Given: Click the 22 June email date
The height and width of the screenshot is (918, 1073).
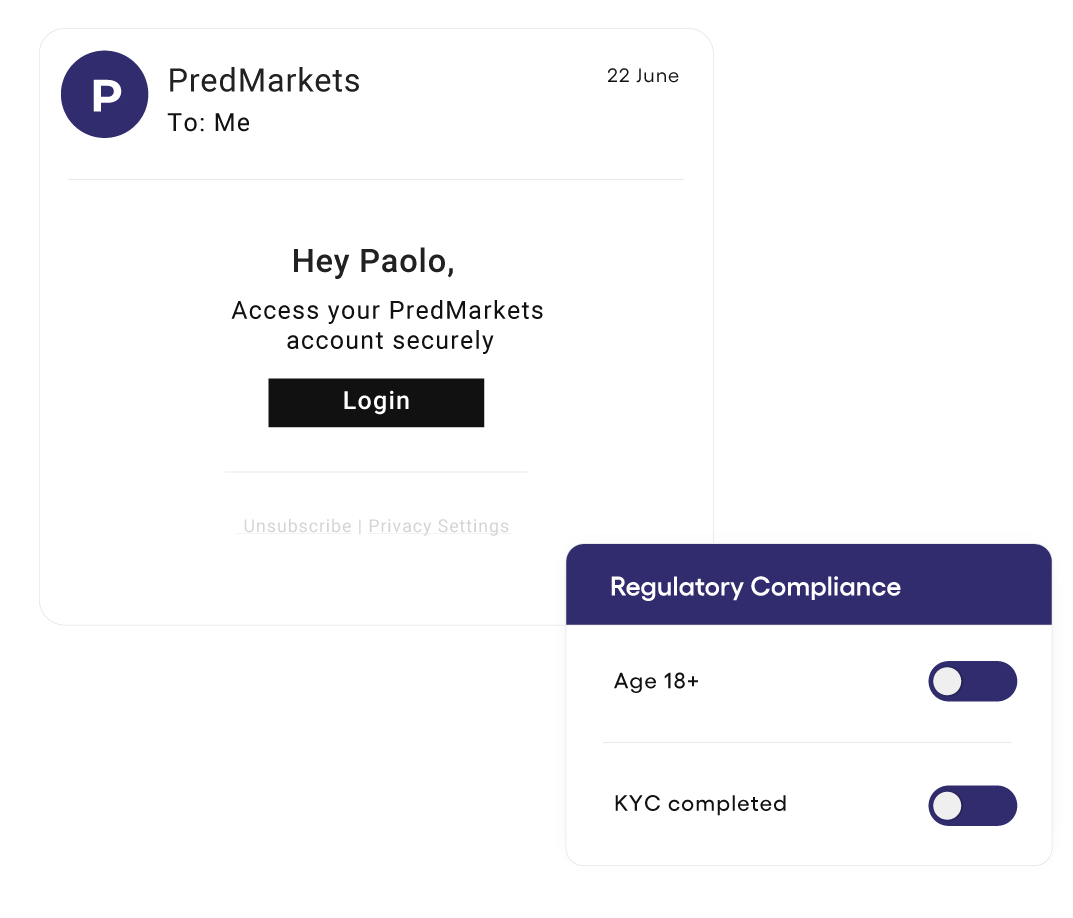Looking at the screenshot, I should point(642,76).
